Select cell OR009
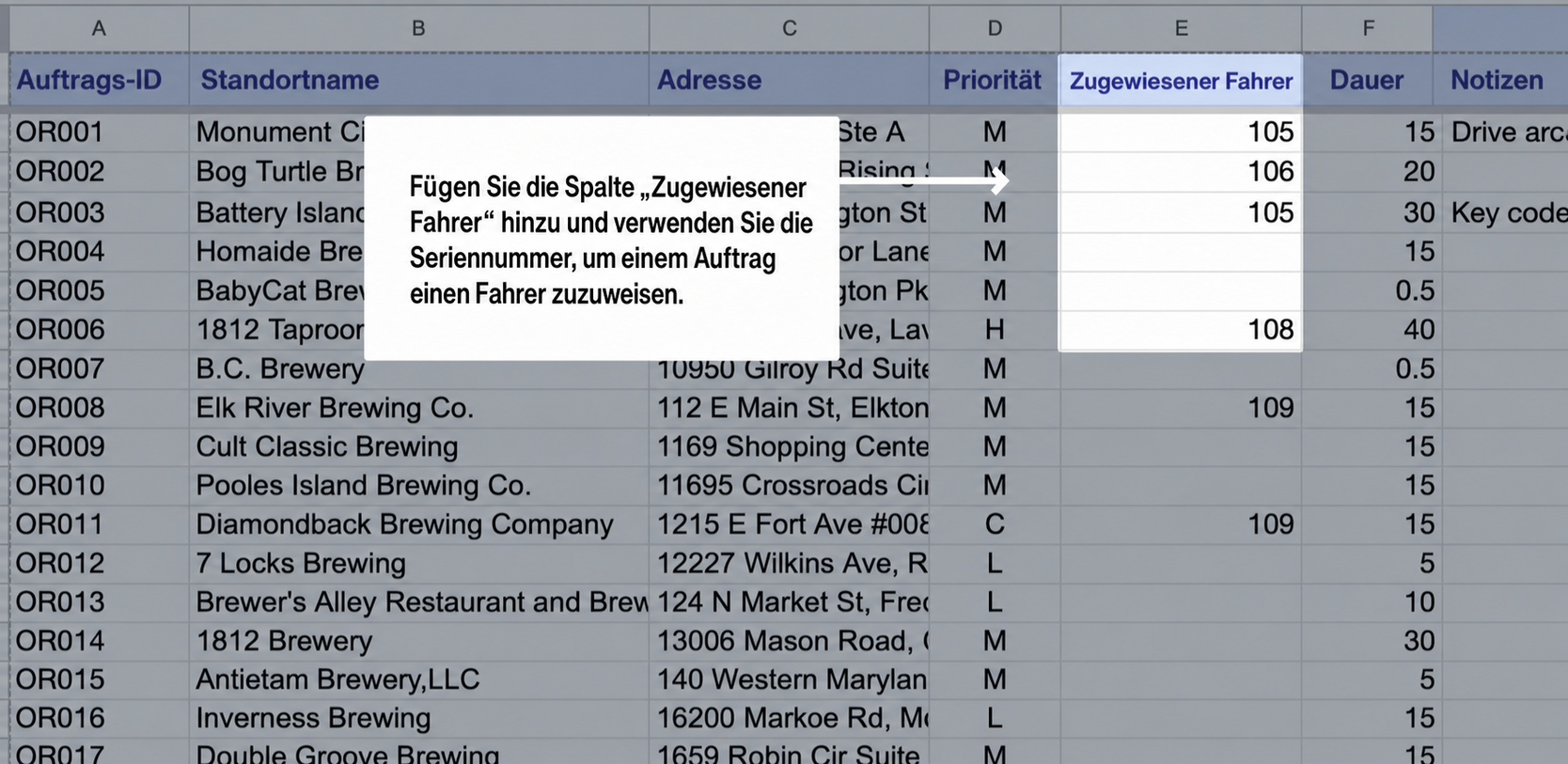 pos(99,446)
